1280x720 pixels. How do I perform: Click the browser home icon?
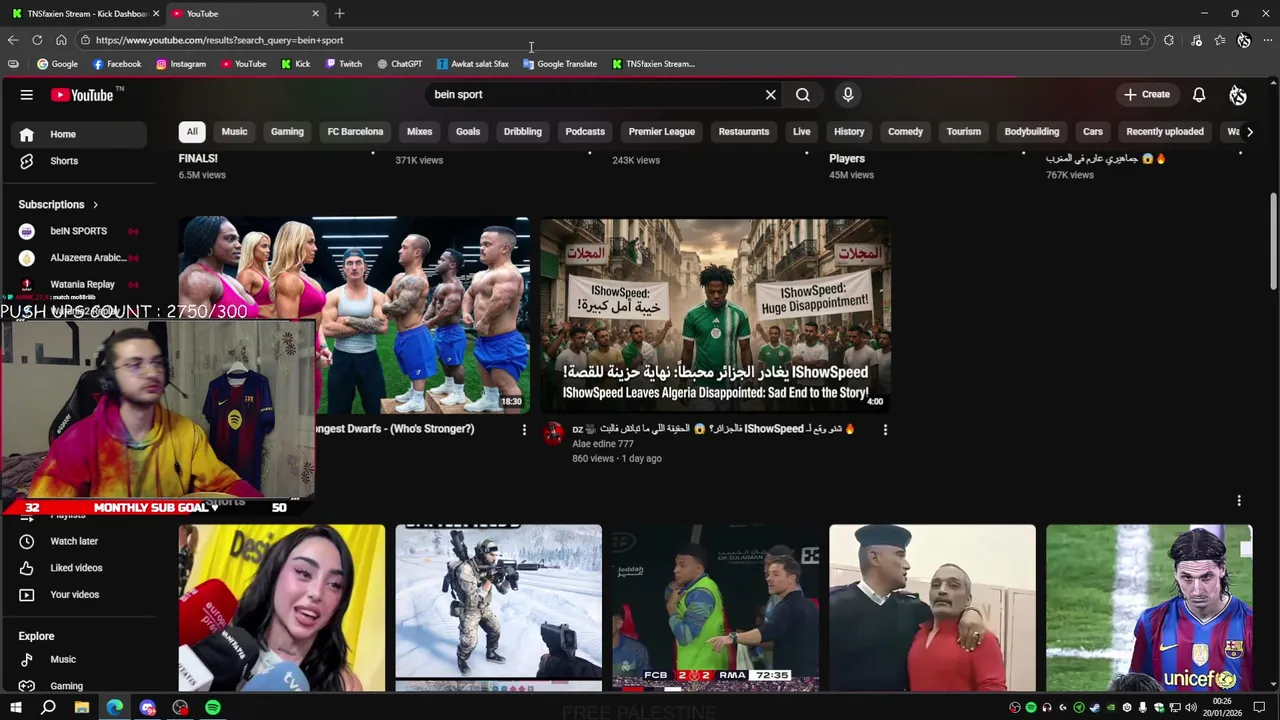tap(61, 40)
